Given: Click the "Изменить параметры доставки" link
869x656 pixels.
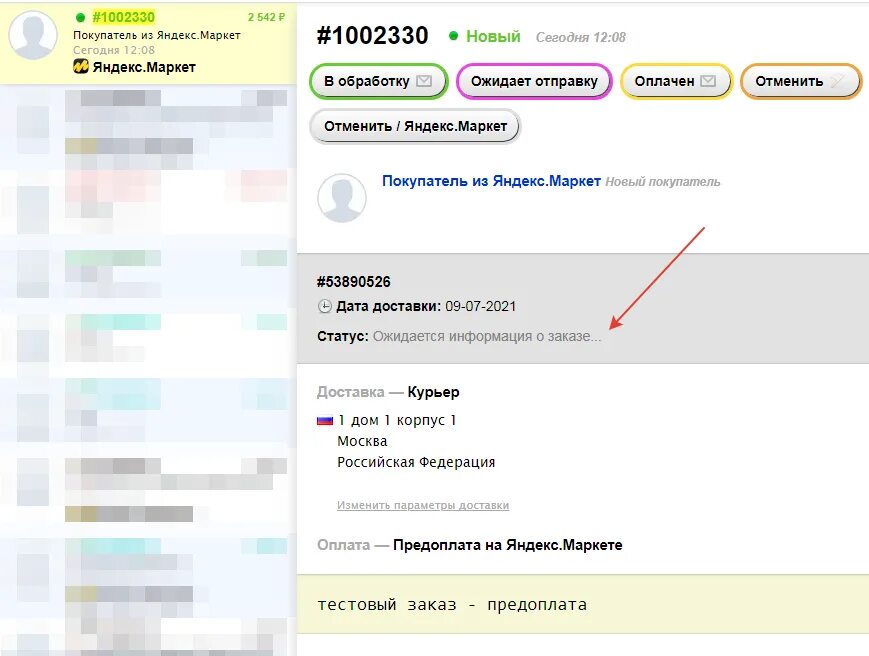Looking at the screenshot, I should pos(423,505).
